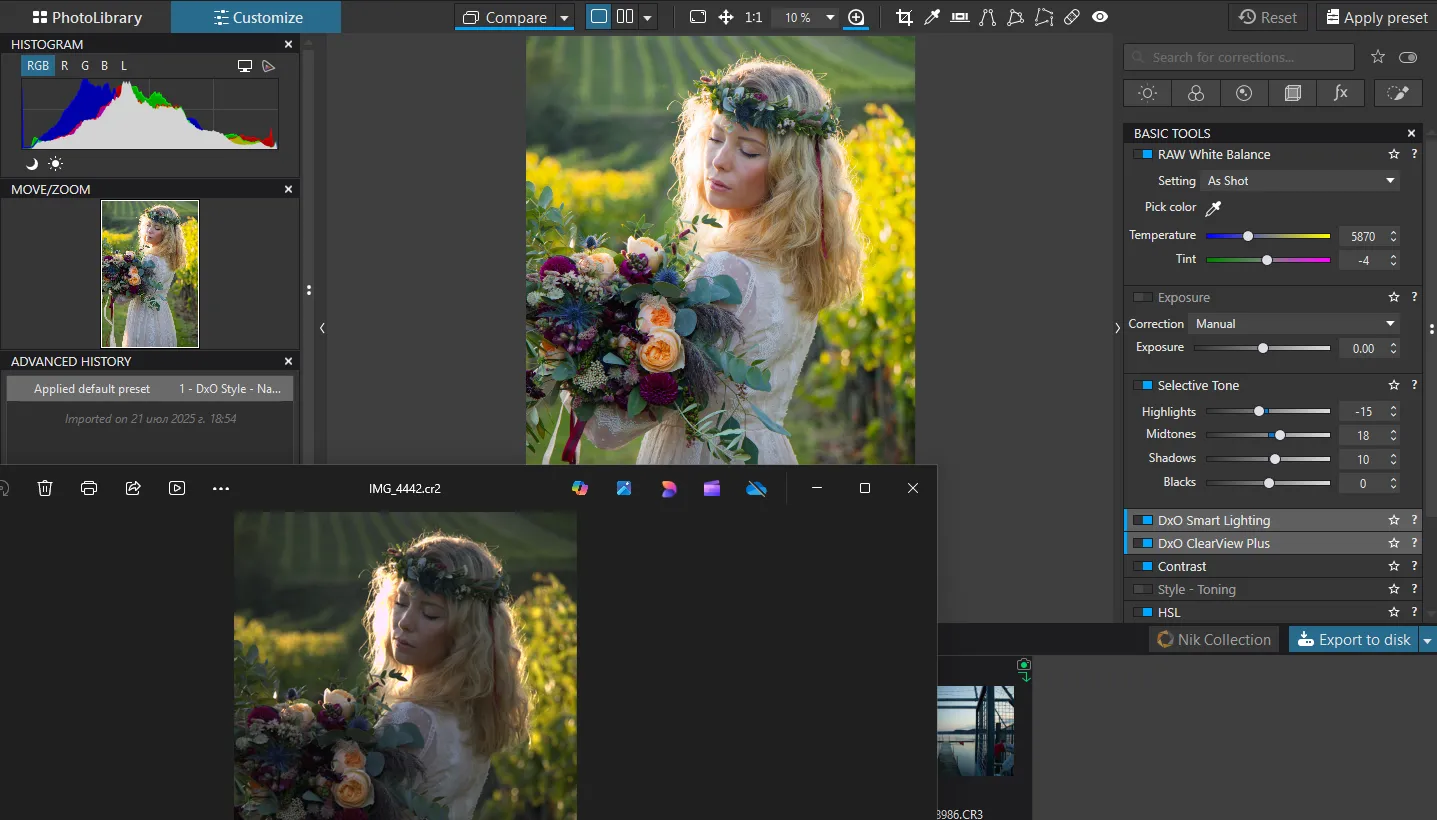Start slideshow in the IMG_4442.cr2 viewer
The width and height of the screenshot is (1437, 820).
(x=177, y=488)
